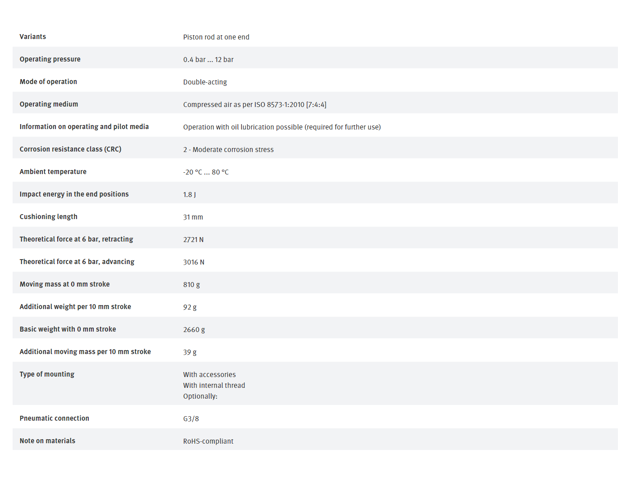Image resolution: width=640 pixels, height=480 pixels.
Task: Select the Impact energy value 1.8 J
Action: click(x=189, y=195)
